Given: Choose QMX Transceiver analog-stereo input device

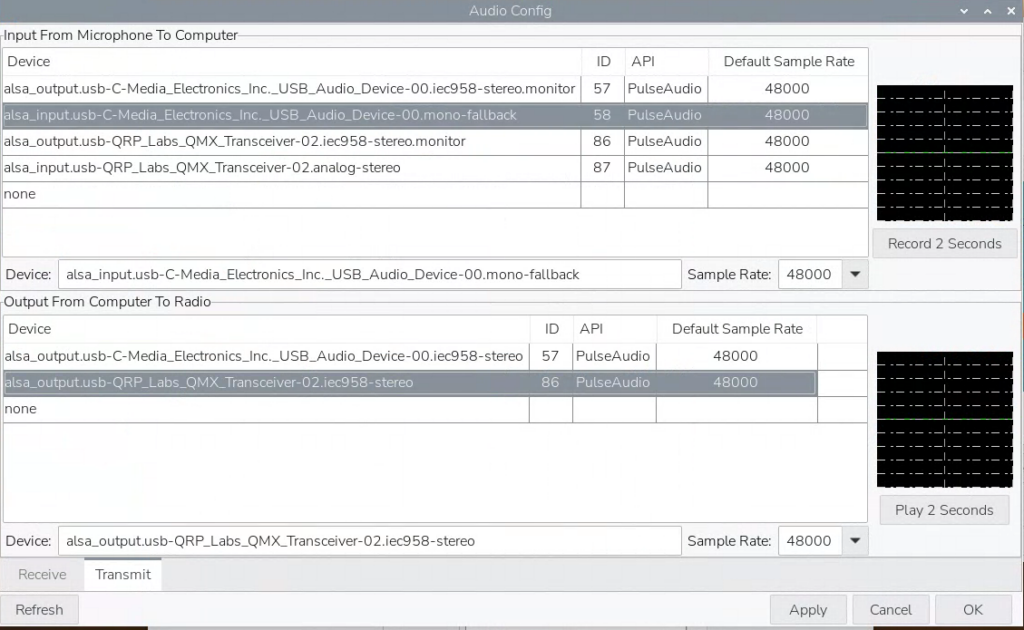Looking at the screenshot, I should 290,168.
